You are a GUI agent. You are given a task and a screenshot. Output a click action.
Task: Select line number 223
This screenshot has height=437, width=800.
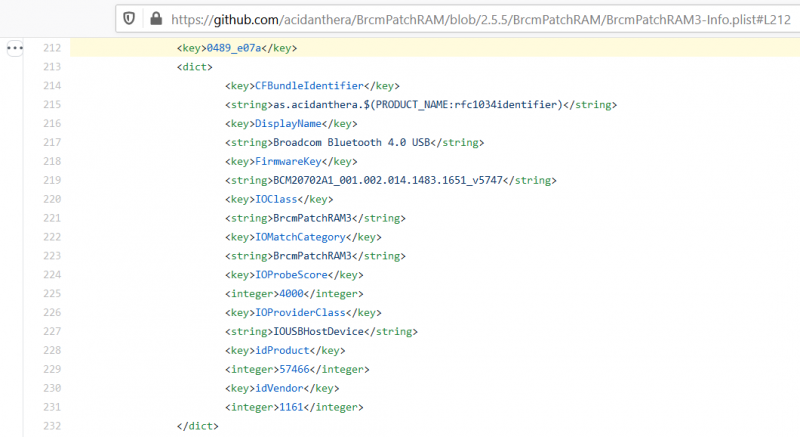click(x=52, y=255)
